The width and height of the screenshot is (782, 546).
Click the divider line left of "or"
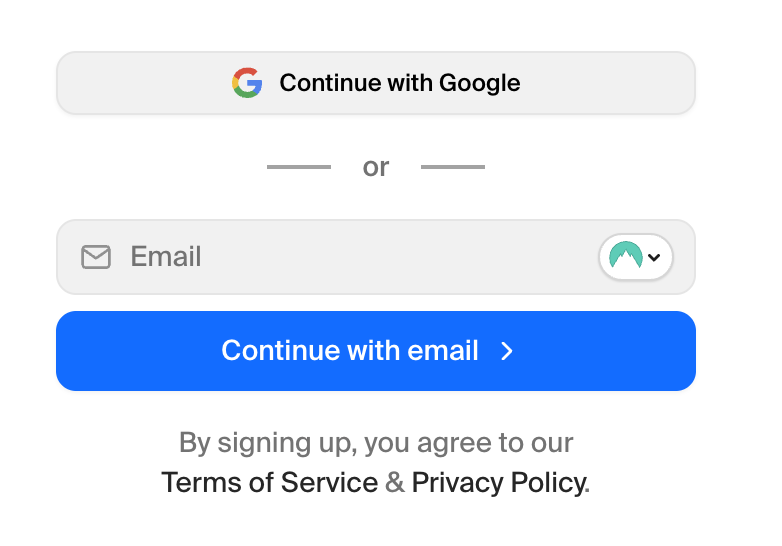[x=299, y=167]
